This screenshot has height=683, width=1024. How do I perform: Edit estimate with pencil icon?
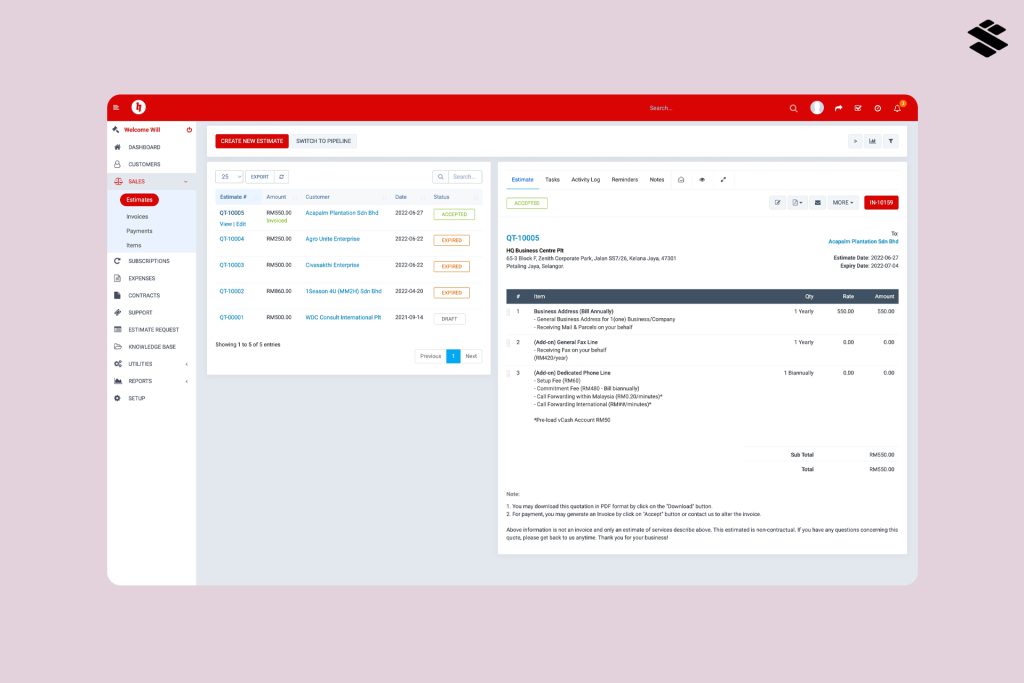777,202
